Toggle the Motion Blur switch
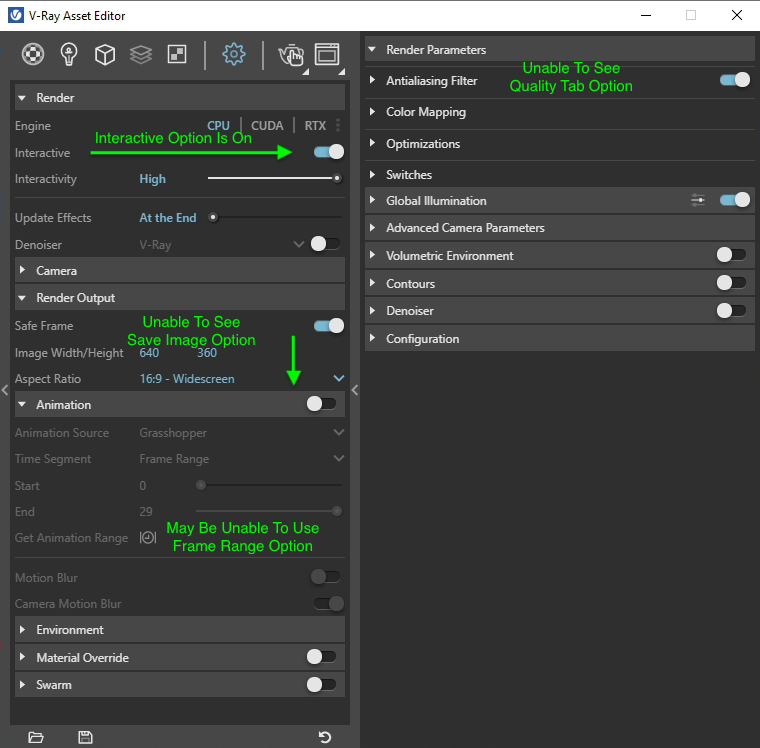The image size is (760, 748). [x=325, y=577]
